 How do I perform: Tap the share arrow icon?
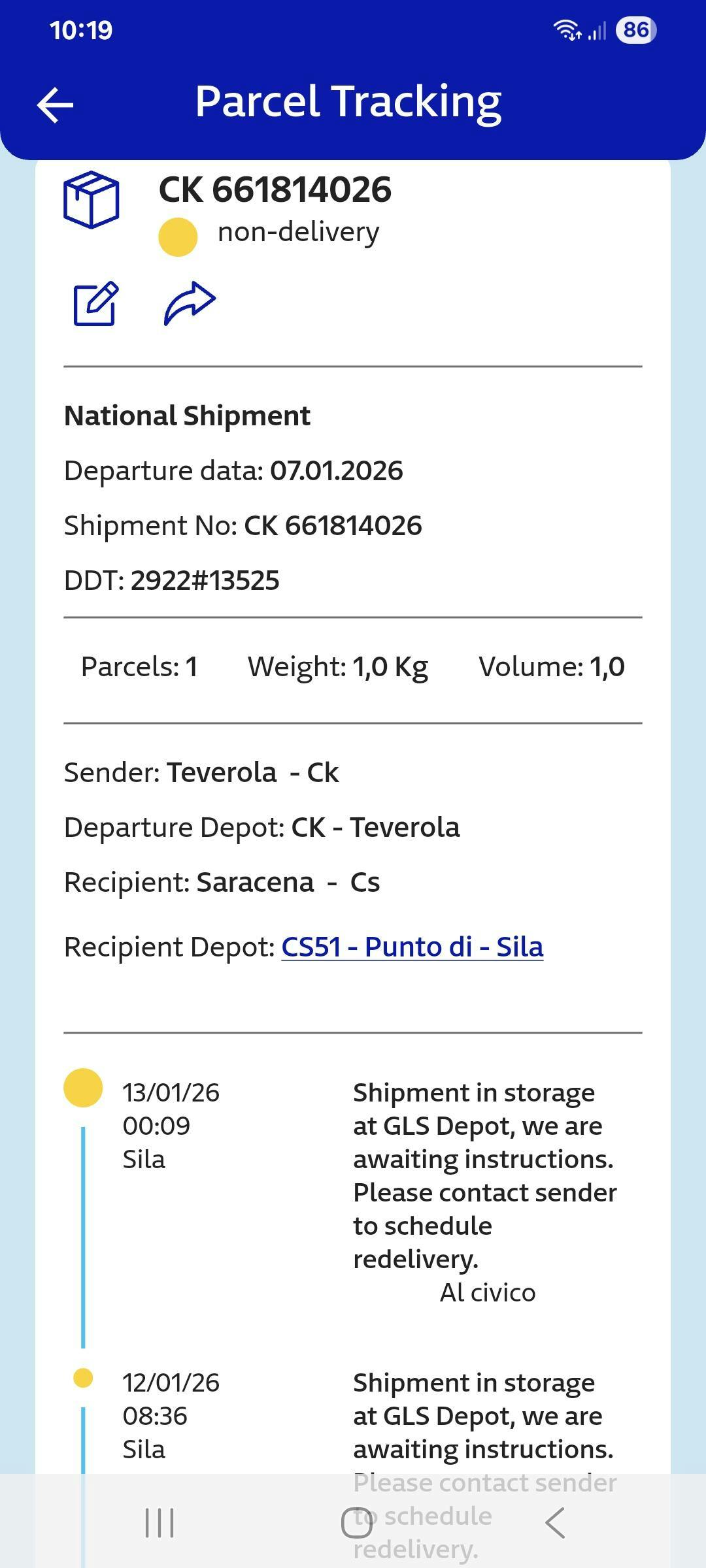[190, 304]
